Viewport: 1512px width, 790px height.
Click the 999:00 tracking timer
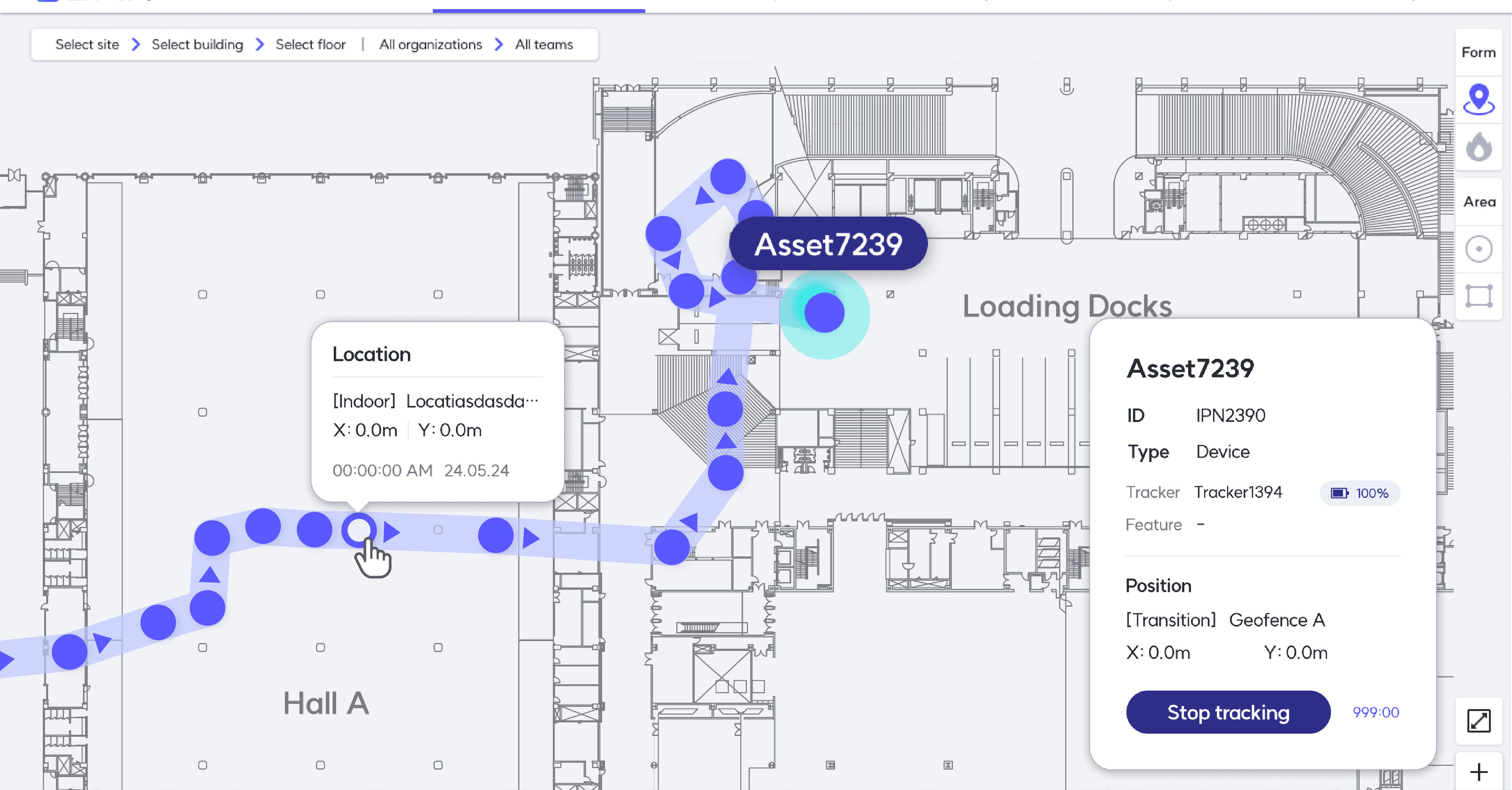tap(1375, 713)
